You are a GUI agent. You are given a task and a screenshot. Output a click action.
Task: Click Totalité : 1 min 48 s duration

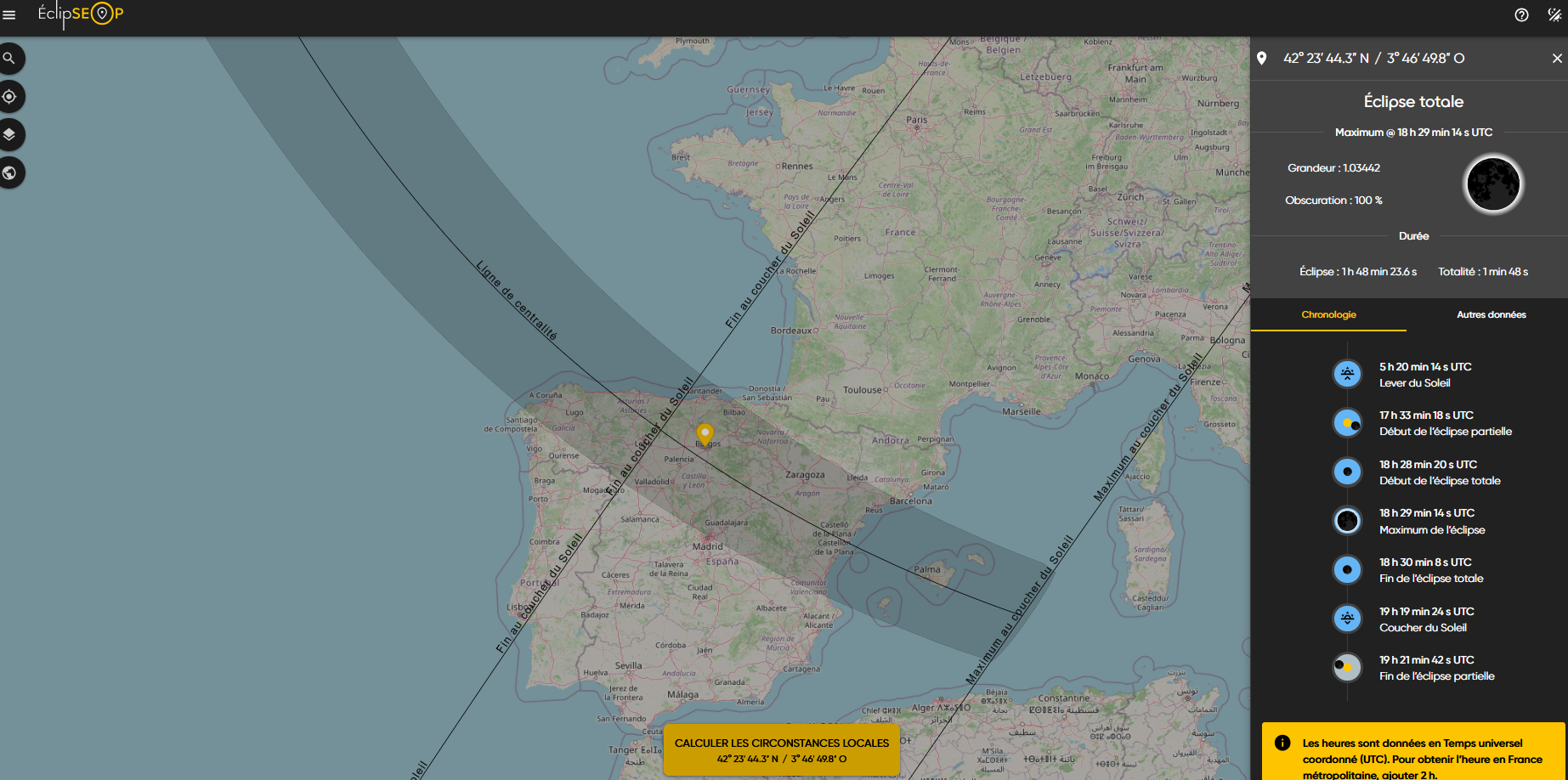[1483, 271]
